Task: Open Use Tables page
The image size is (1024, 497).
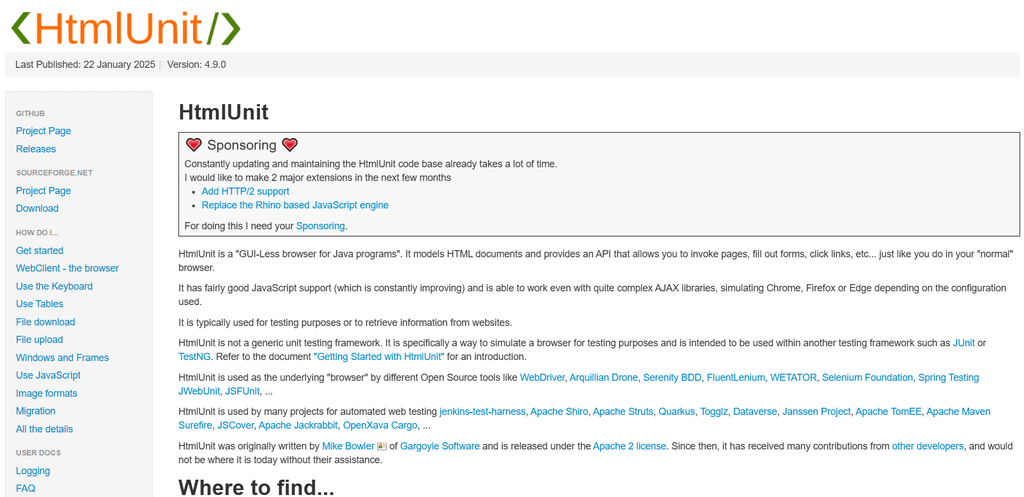Action: point(39,304)
